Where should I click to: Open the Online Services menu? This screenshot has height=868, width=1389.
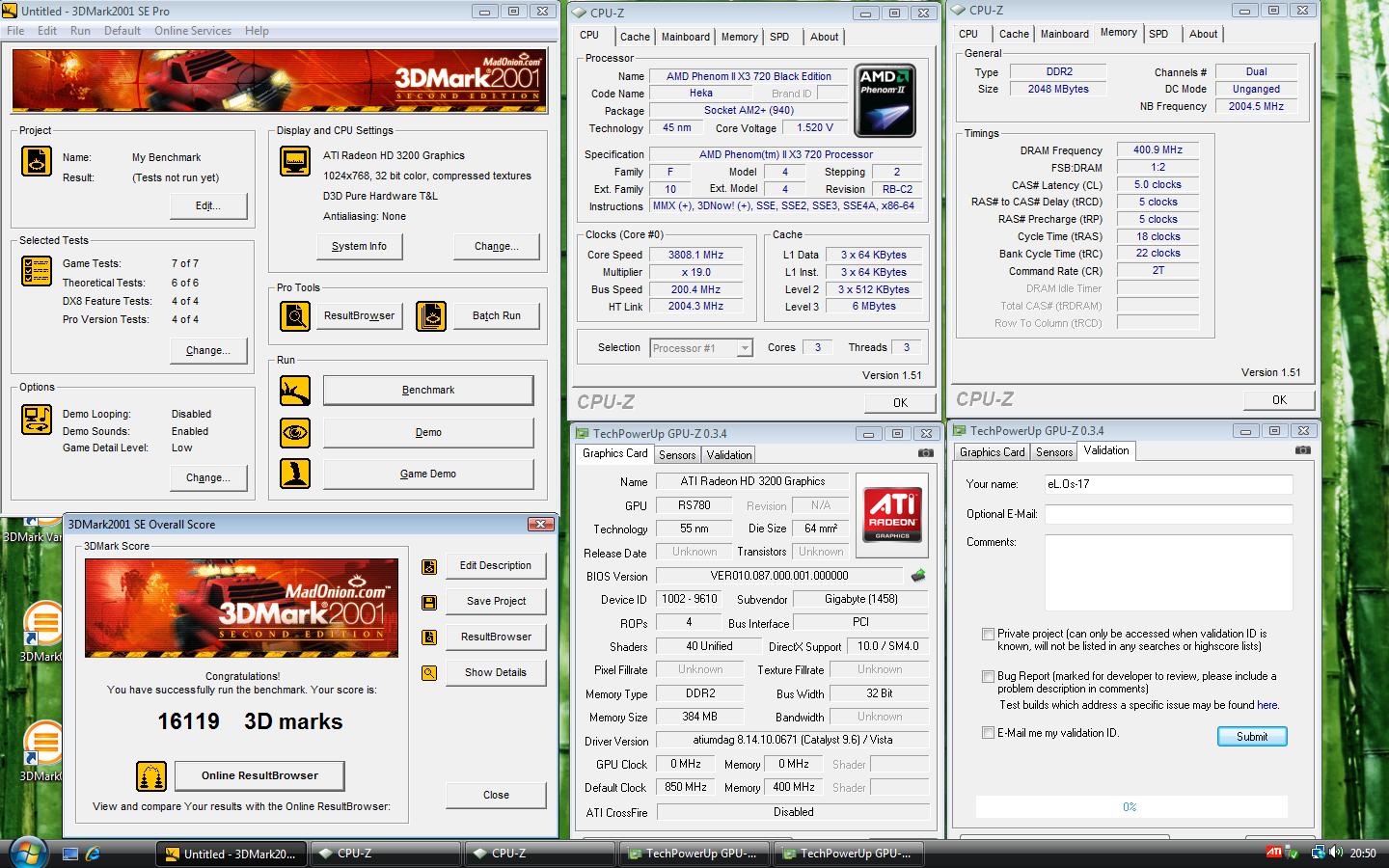[193, 31]
